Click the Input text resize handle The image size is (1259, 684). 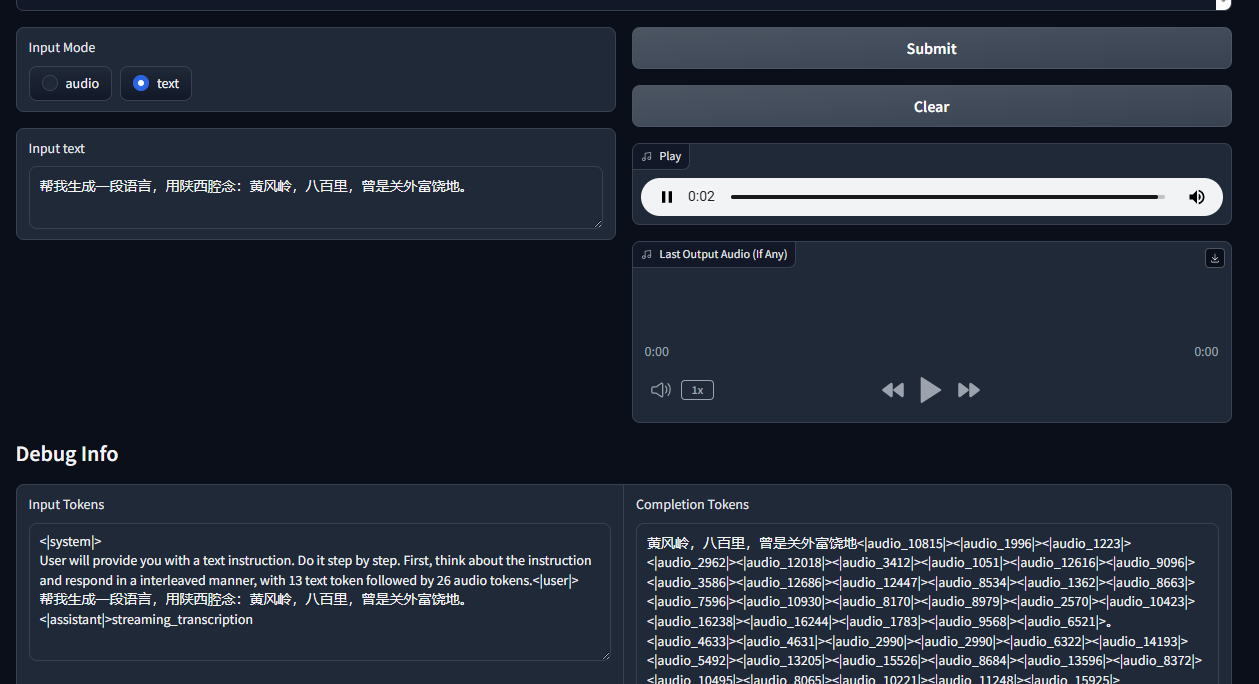pyautogui.click(x=597, y=223)
